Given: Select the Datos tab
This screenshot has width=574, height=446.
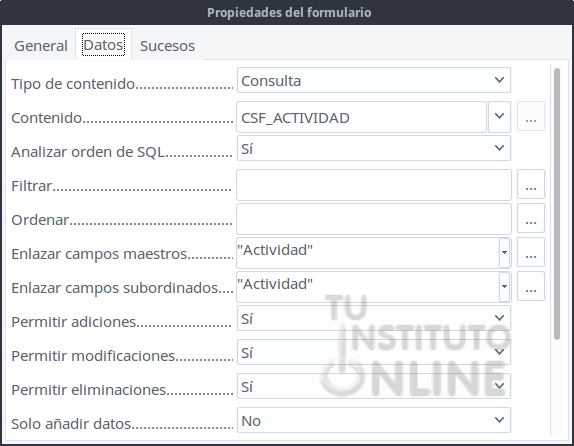Looking at the screenshot, I should click(103, 45).
